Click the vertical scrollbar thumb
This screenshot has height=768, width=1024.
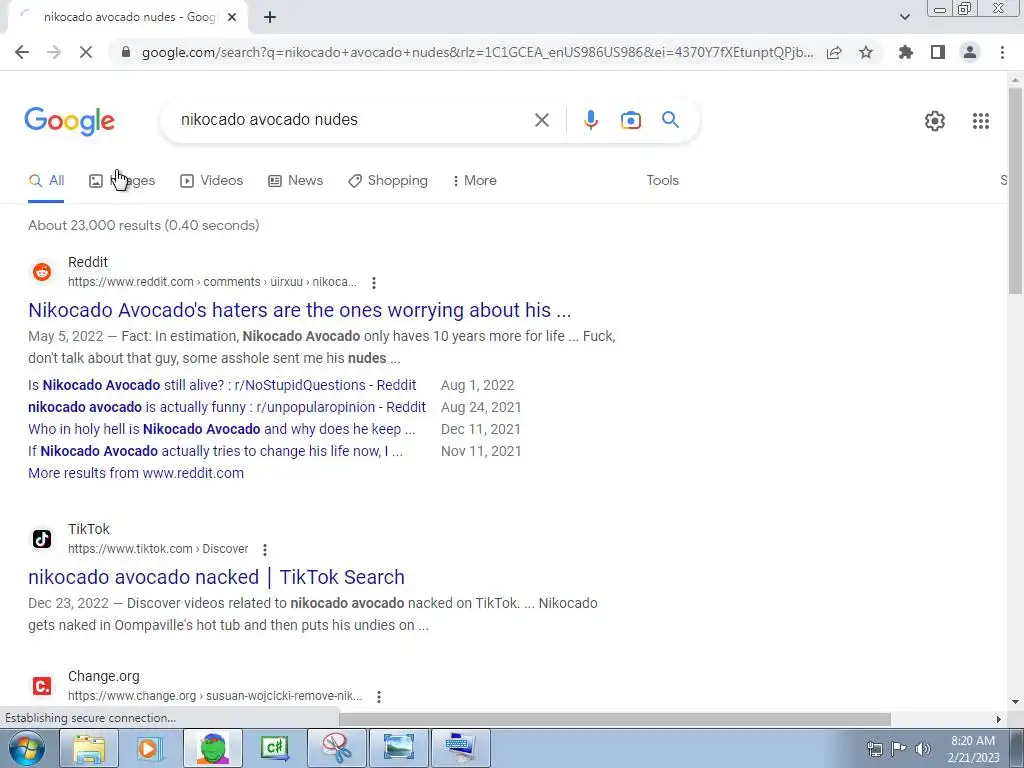pos(1015,190)
